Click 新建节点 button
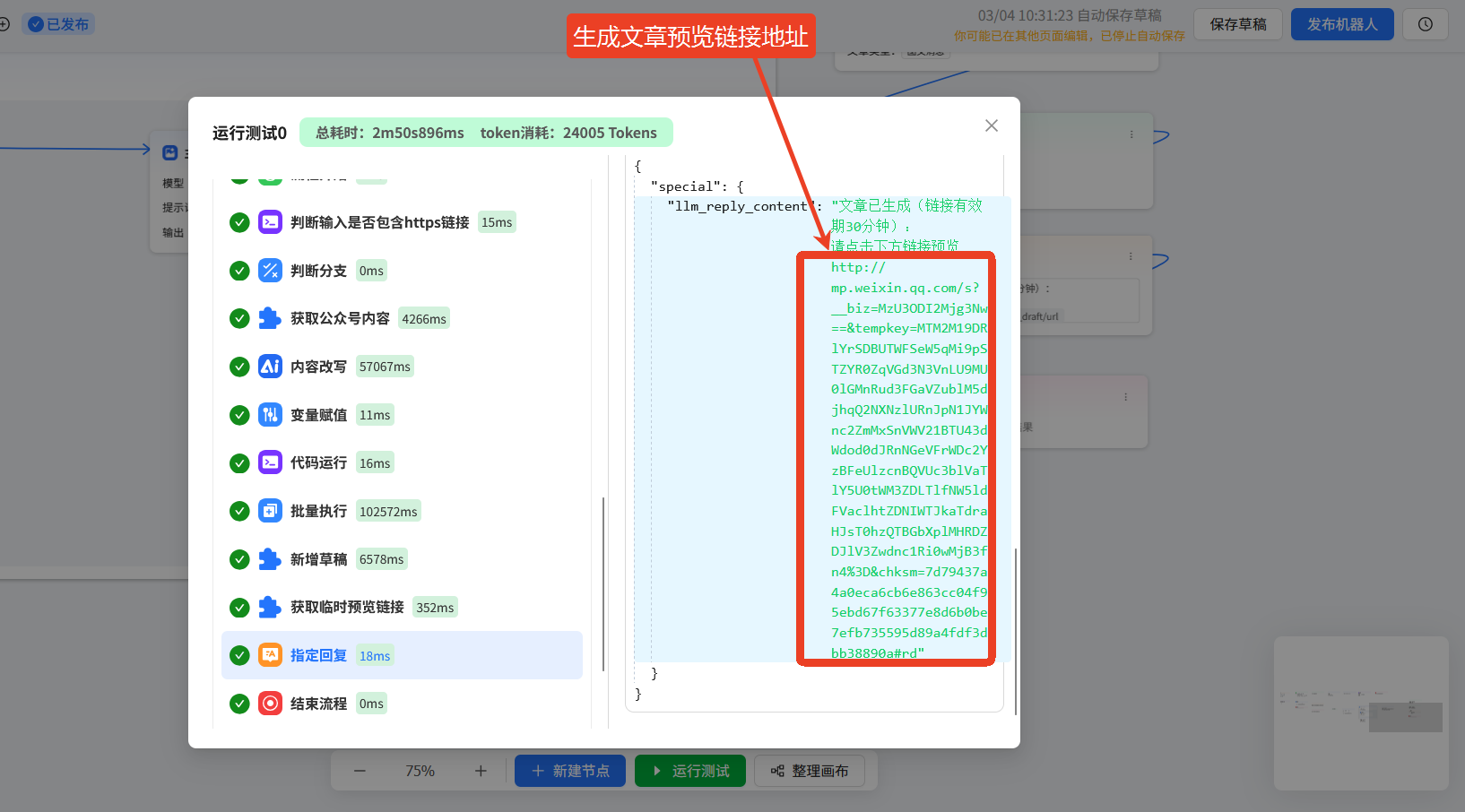The width and height of the screenshot is (1465, 812). pos(571,771)
